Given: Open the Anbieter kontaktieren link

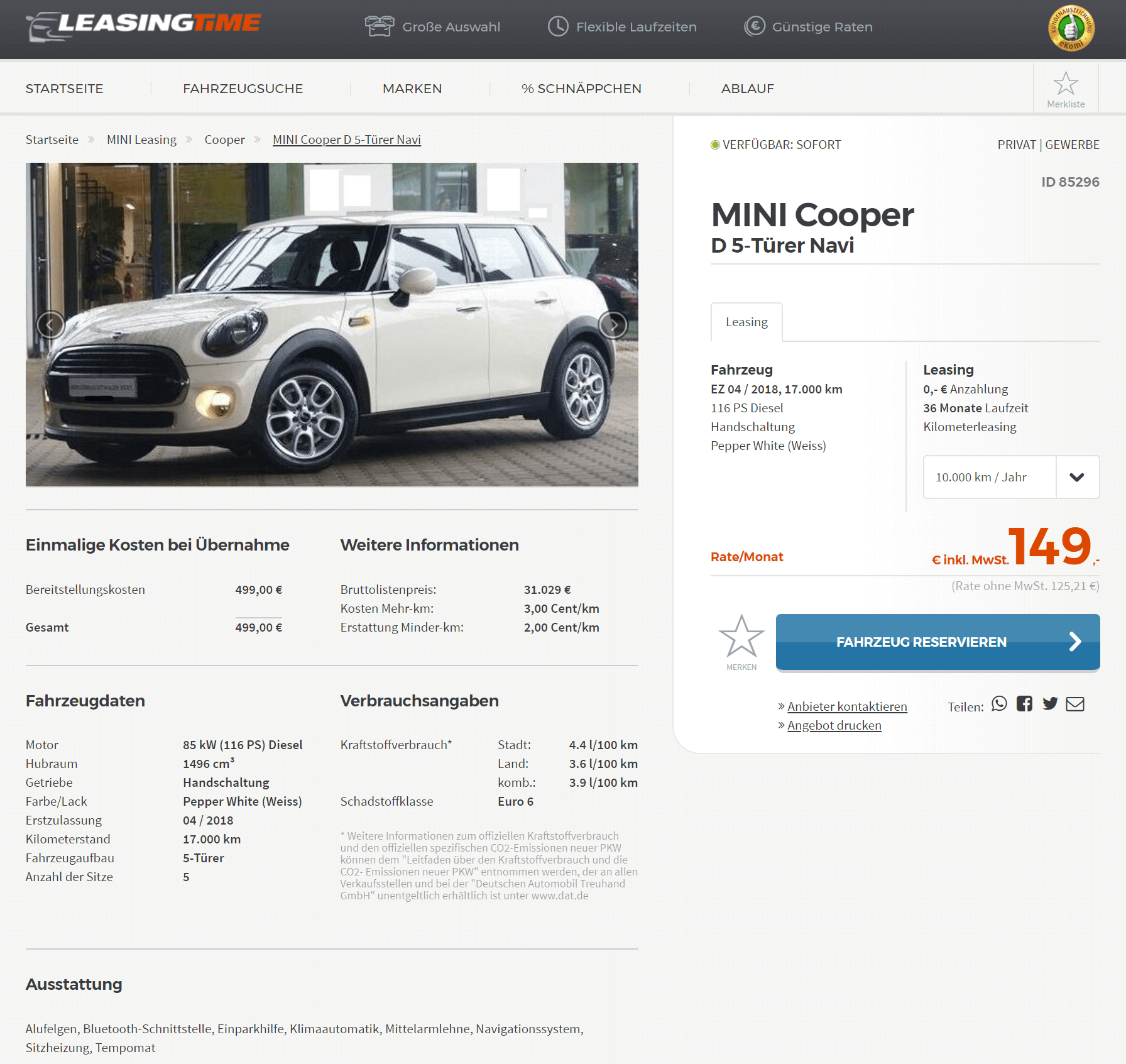Looking at the screenshot, I should click(847, 706).
